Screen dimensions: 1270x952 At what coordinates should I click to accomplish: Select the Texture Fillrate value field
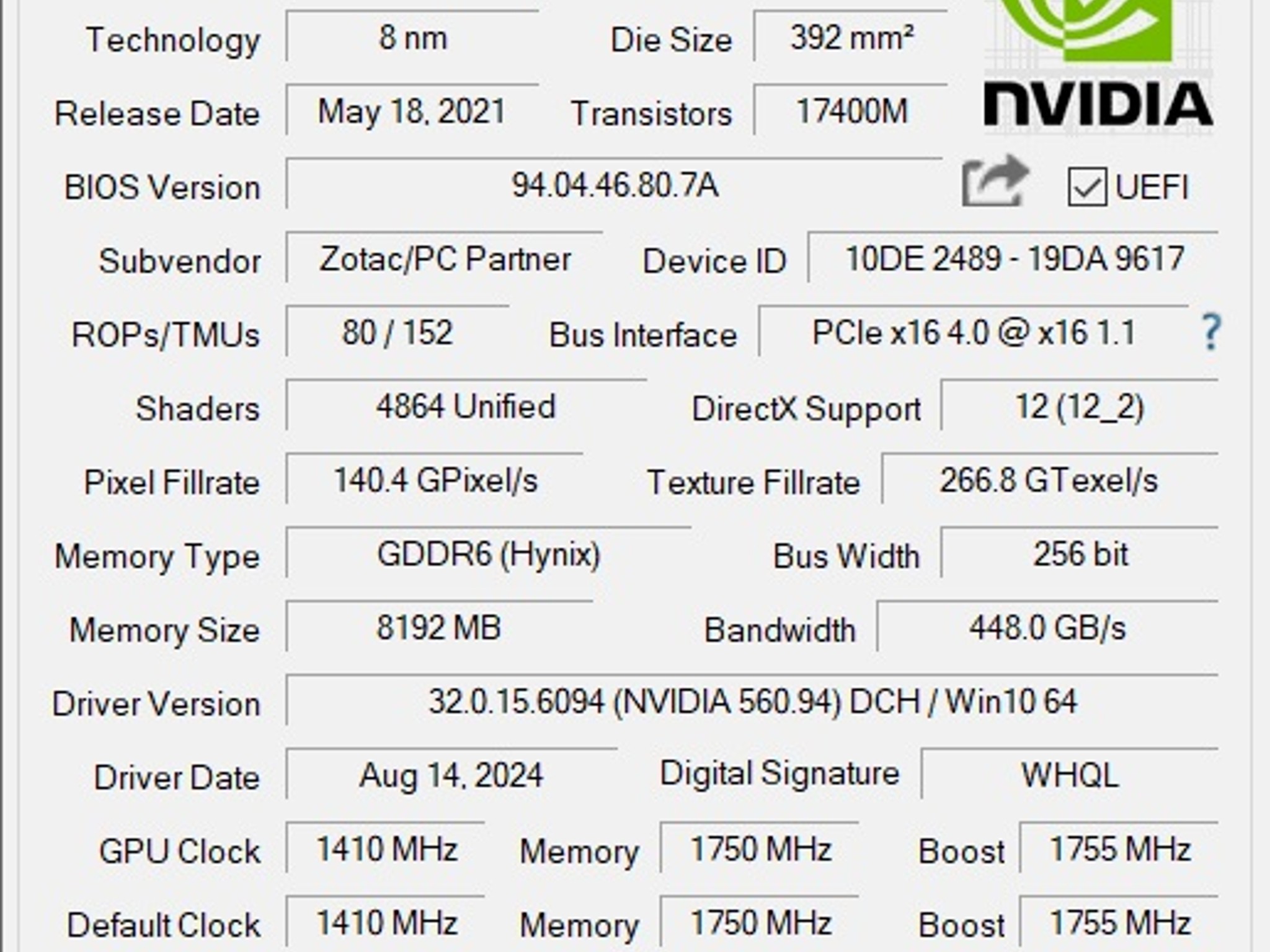1050,479
